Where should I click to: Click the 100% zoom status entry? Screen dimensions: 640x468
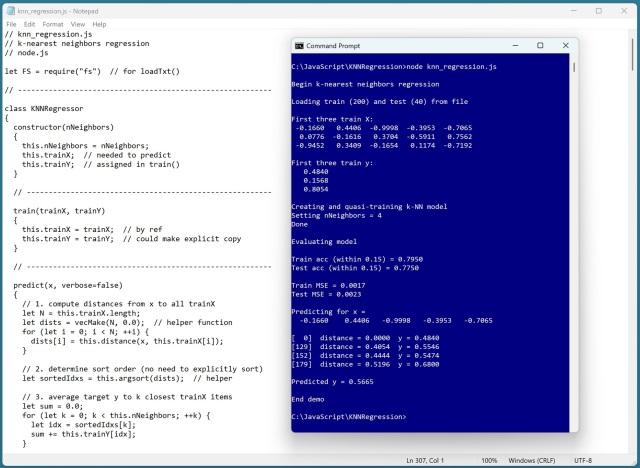point(489,461)
